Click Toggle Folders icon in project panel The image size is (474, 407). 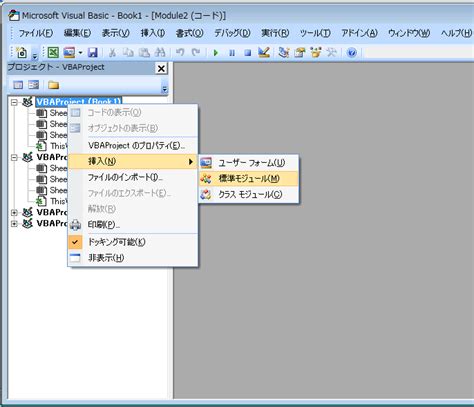pyautogui.click(x=53, y=85)
